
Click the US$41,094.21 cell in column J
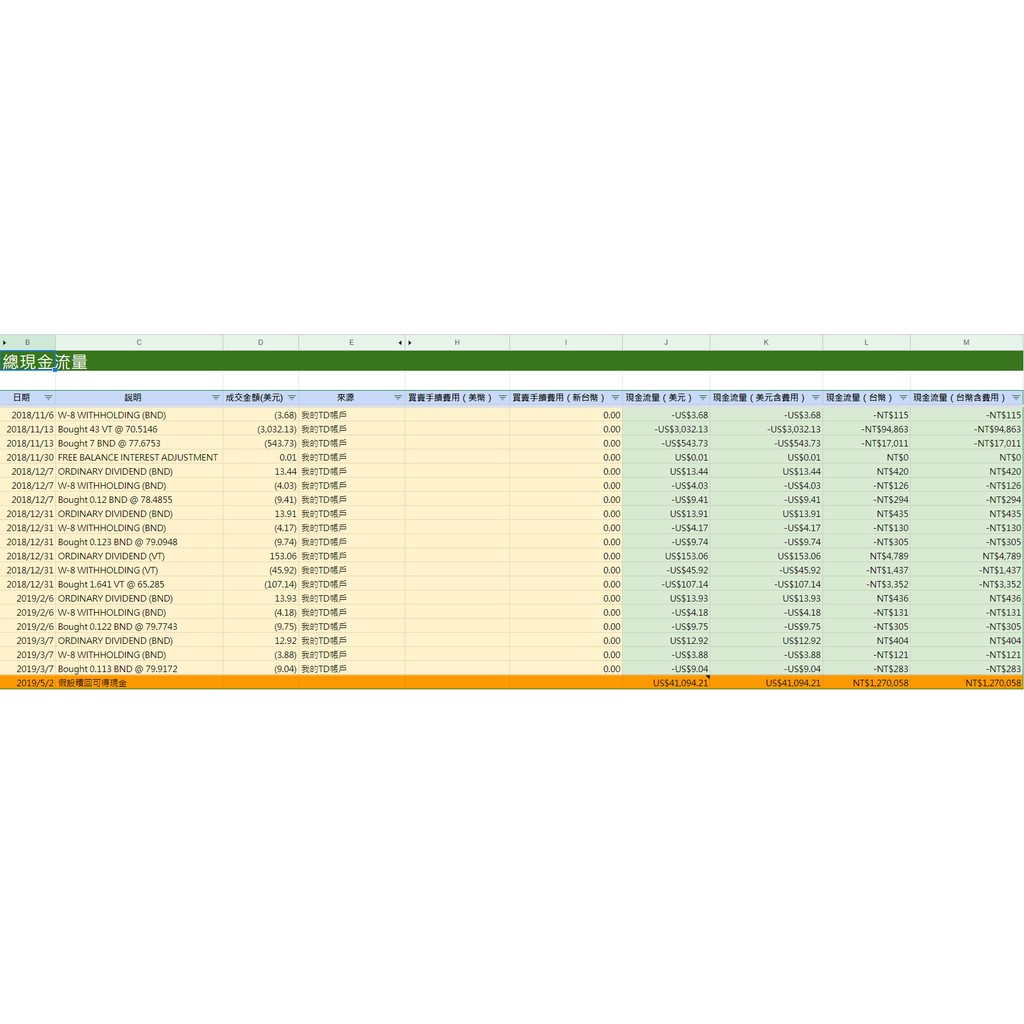[666, 683]
